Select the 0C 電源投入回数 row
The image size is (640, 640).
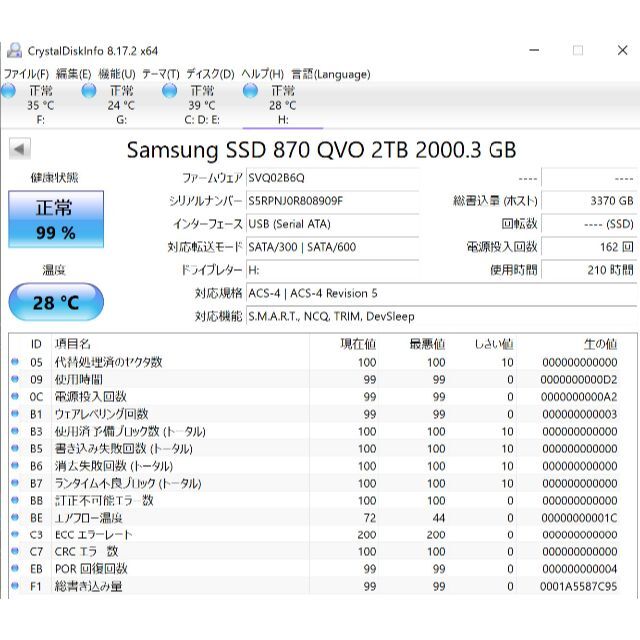314,397
